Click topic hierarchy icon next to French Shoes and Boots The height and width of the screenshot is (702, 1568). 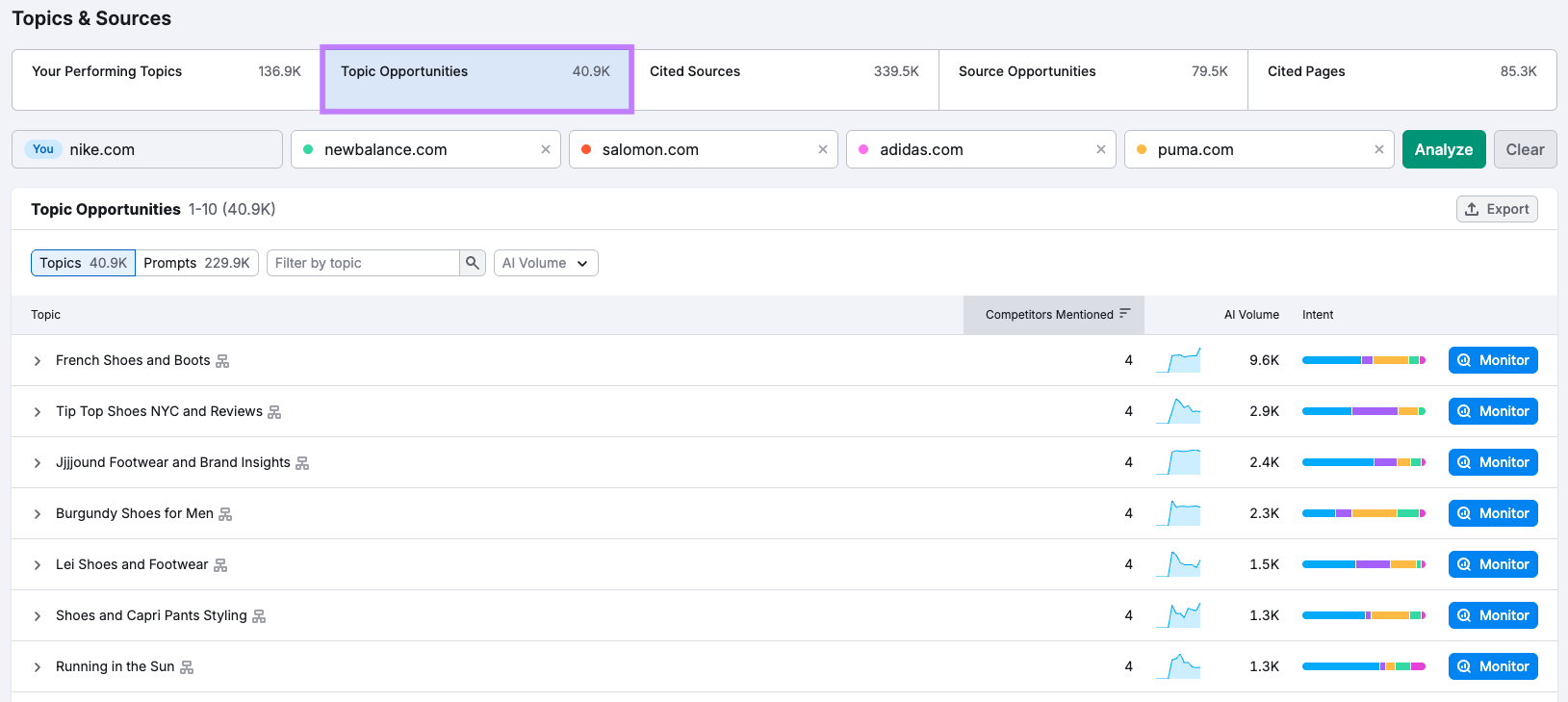pos(222,361)
